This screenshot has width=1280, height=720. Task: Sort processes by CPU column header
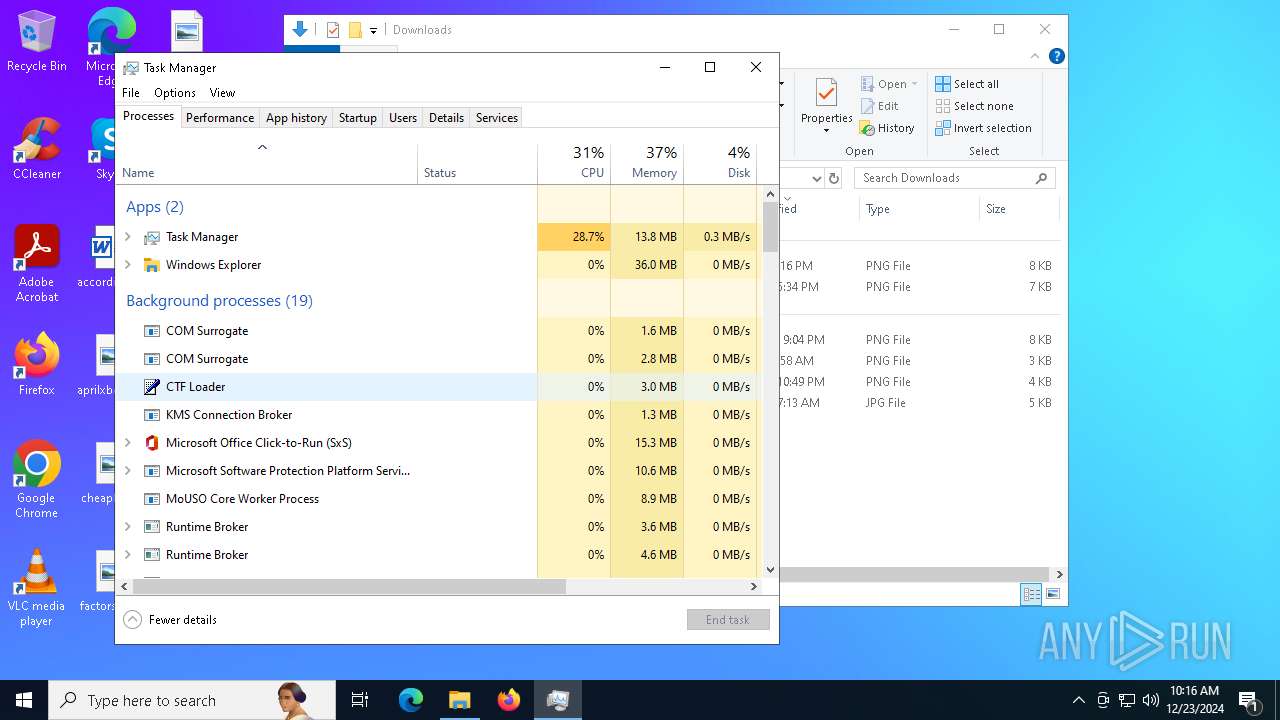(574, 163)
